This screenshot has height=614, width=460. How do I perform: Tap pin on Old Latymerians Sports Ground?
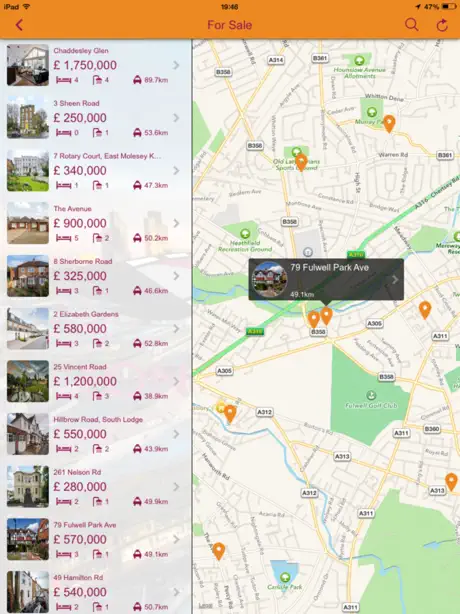point(301,162)
